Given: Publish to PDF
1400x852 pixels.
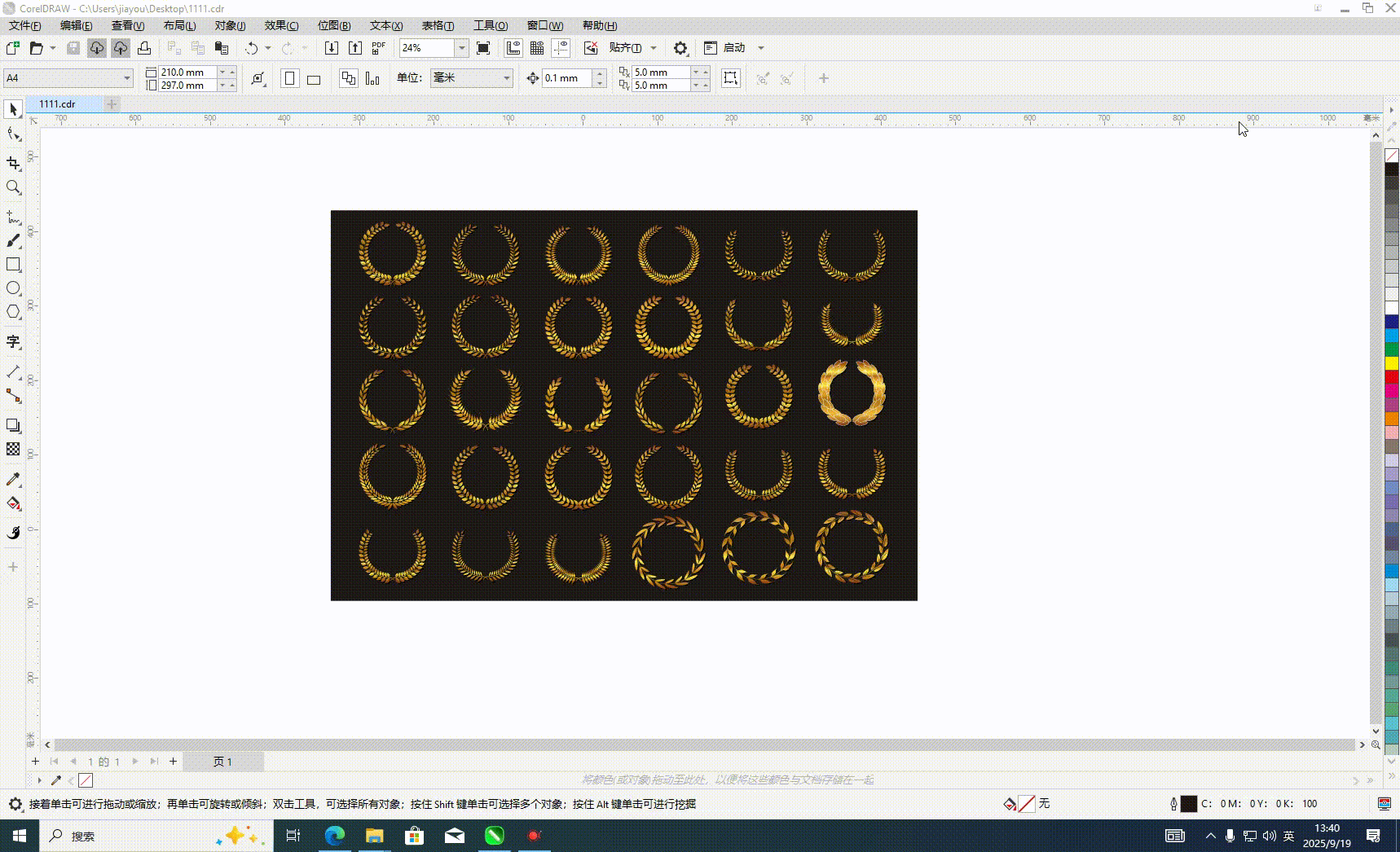Looking at the screenshot, I should coord(379,48).
